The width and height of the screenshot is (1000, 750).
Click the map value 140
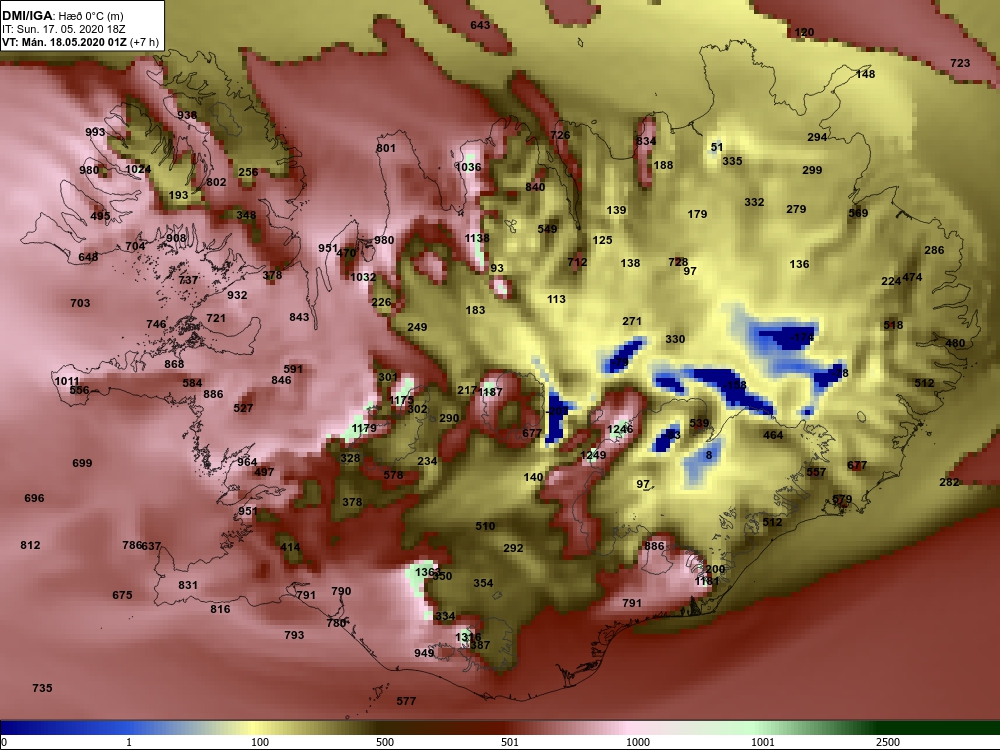coord(533,477)
